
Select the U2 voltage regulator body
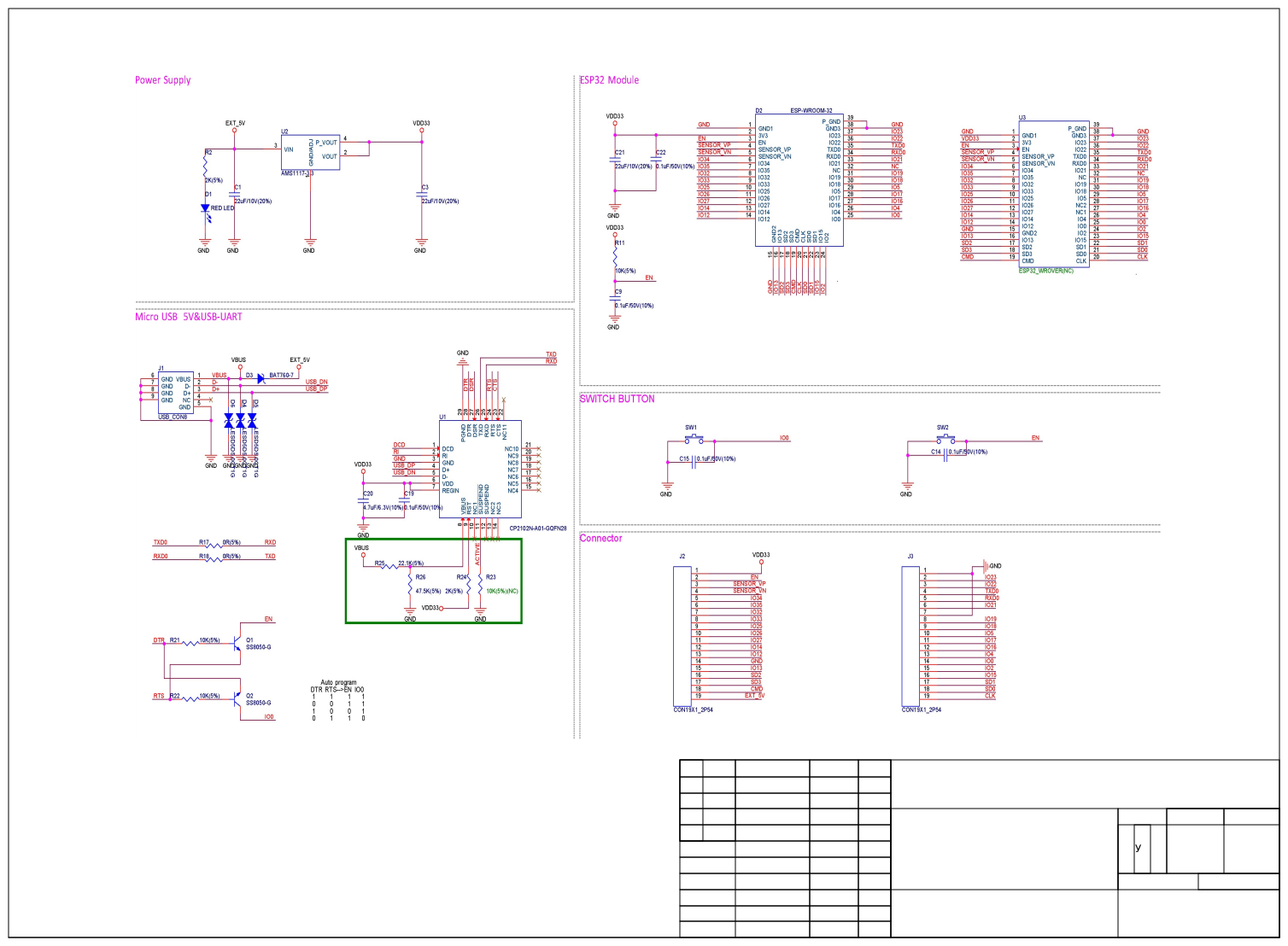click(310, 153)
